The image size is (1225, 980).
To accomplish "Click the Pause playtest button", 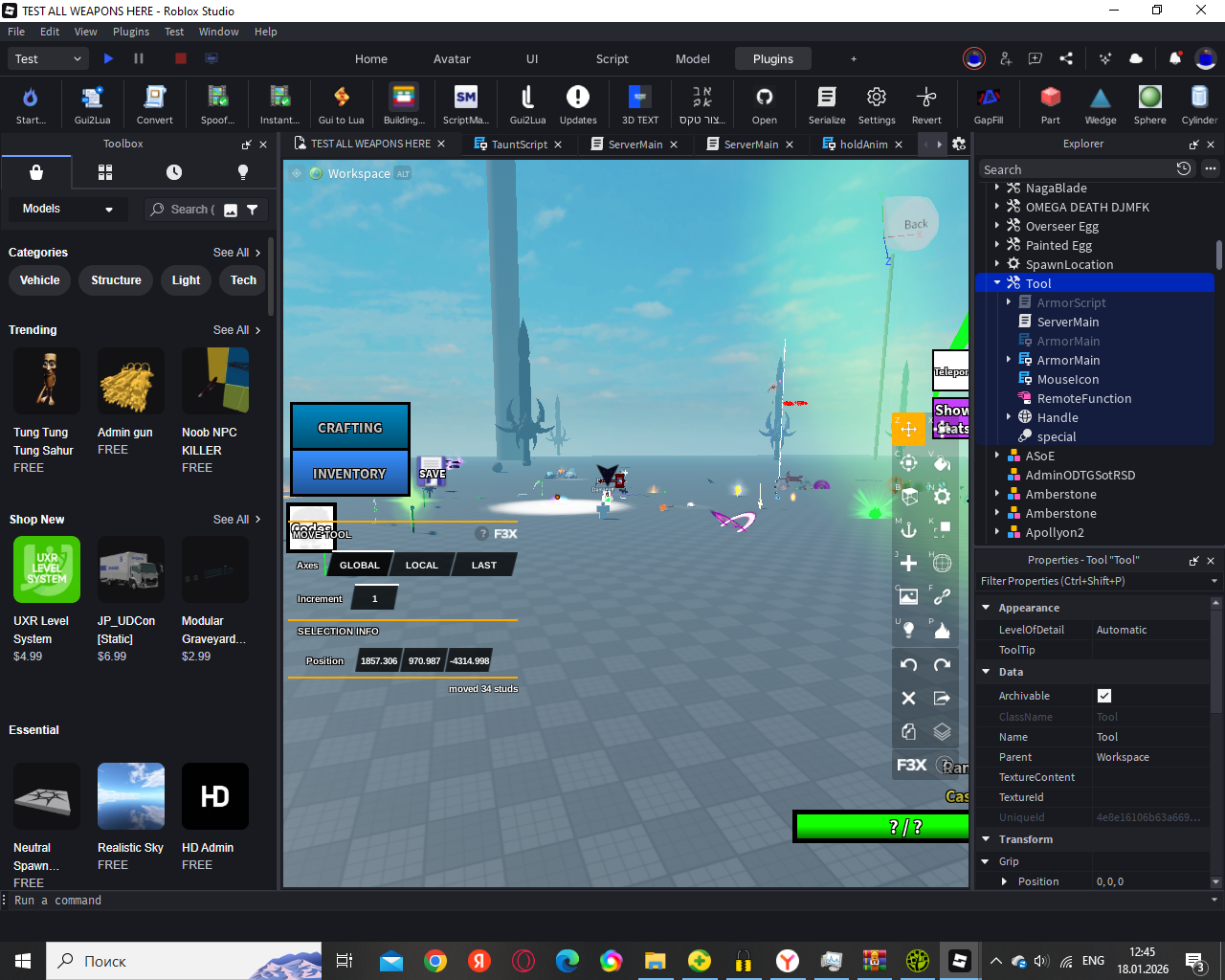I will click(x=139, y=58).
